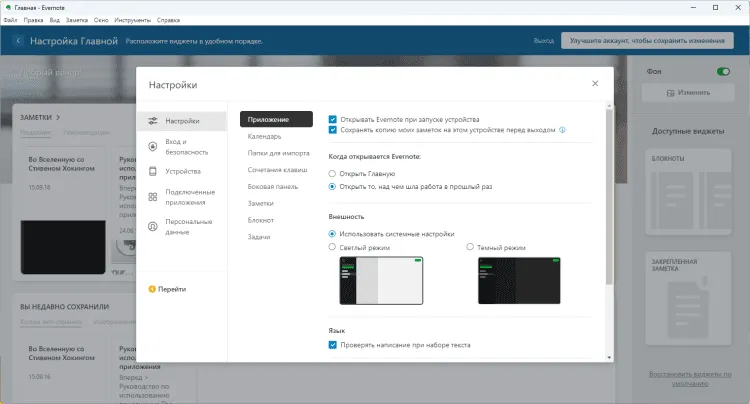This screenshot has width=750, height=404.
Task: Click the Перейти link in sidebar
Action: pos(172,289)
